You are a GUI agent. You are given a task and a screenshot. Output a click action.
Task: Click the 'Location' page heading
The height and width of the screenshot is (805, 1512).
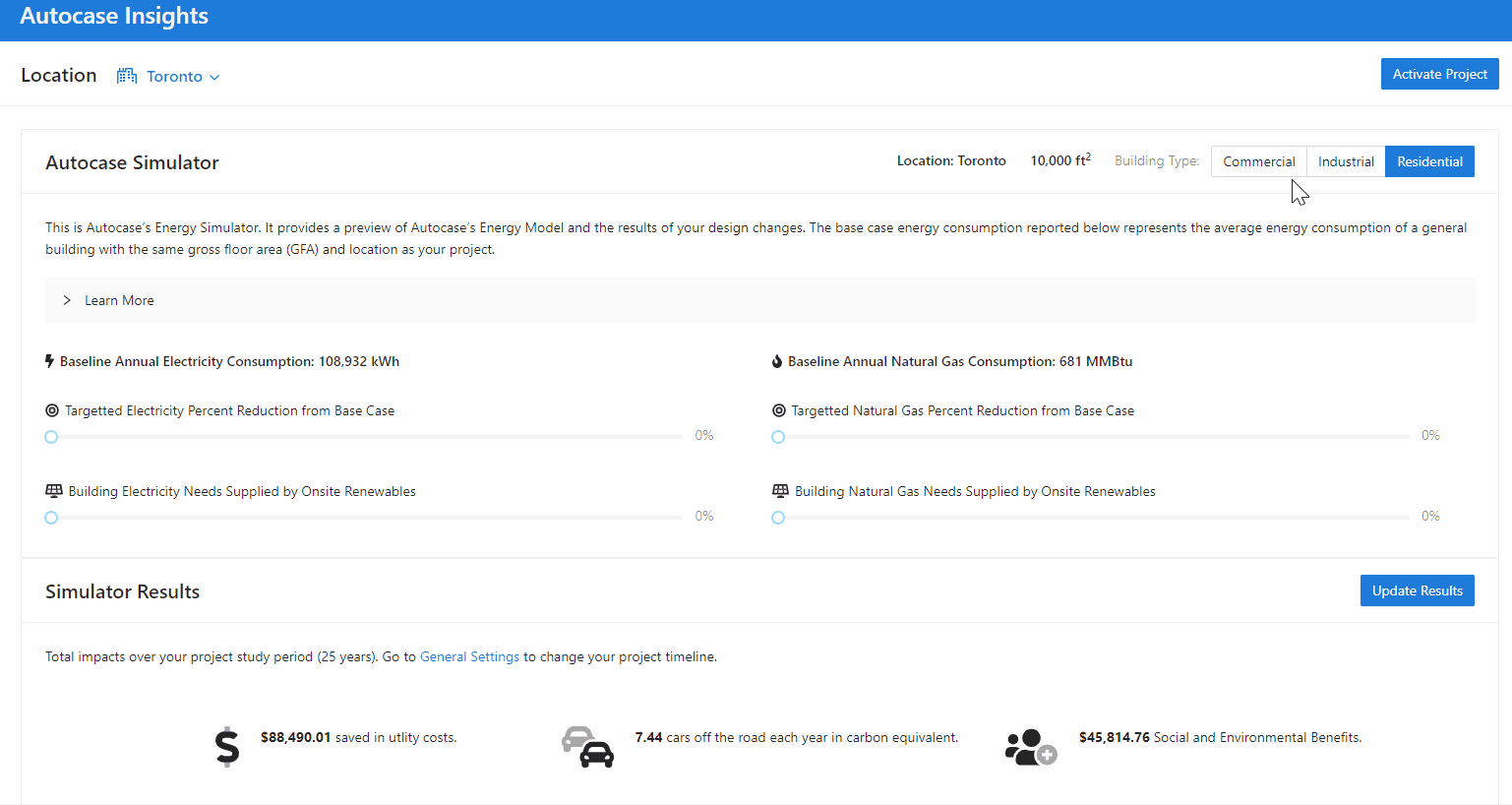click(x=59, y=75)
